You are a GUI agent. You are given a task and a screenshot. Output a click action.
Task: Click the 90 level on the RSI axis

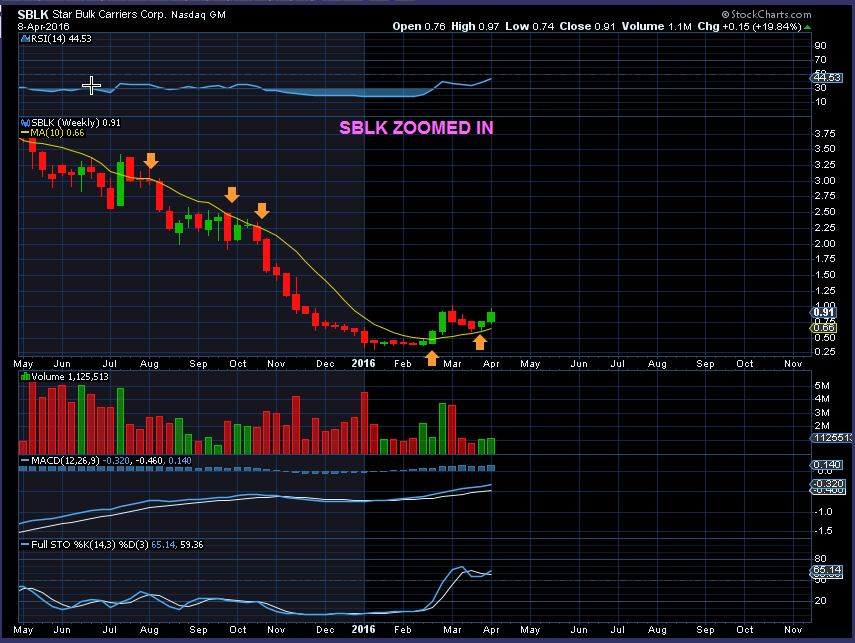pos(820,46)
